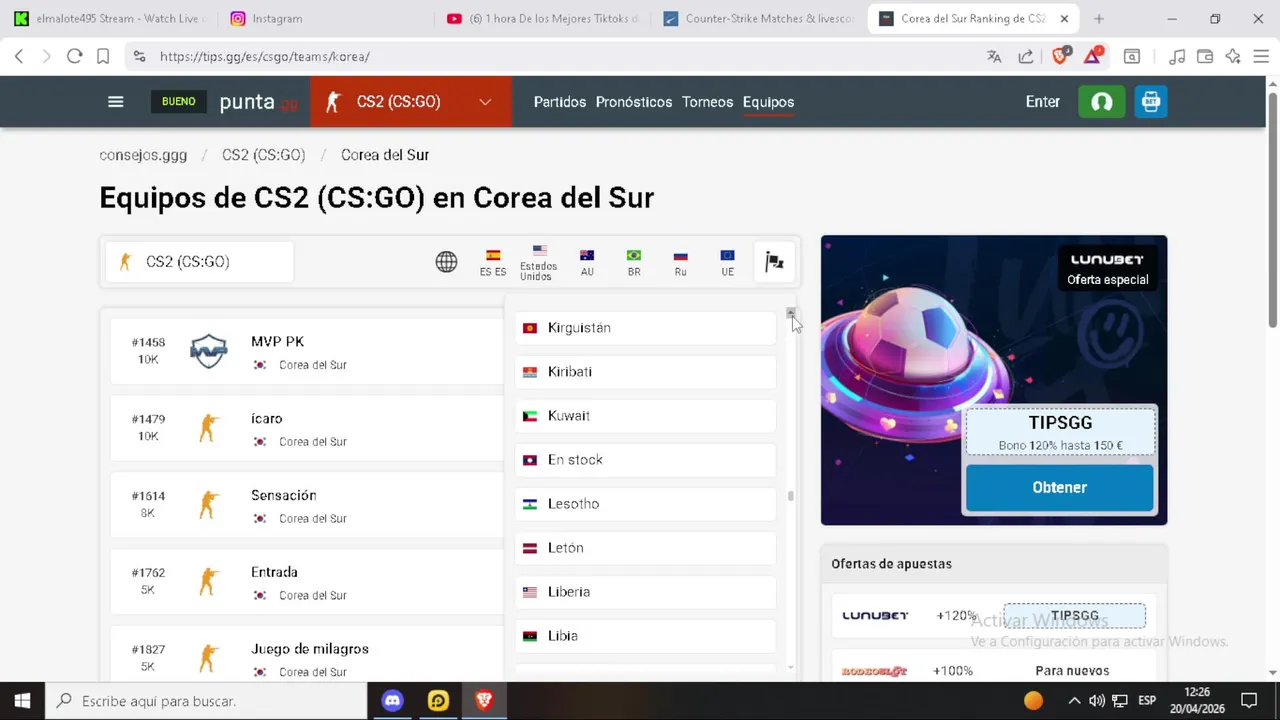Screen dimensions: 1280x720
Task: Select Lesotho from country list
Action: point(645,504)
